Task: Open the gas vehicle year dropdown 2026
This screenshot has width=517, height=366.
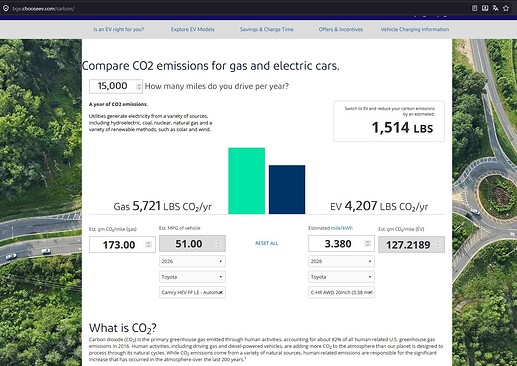Action: (192, 261)
